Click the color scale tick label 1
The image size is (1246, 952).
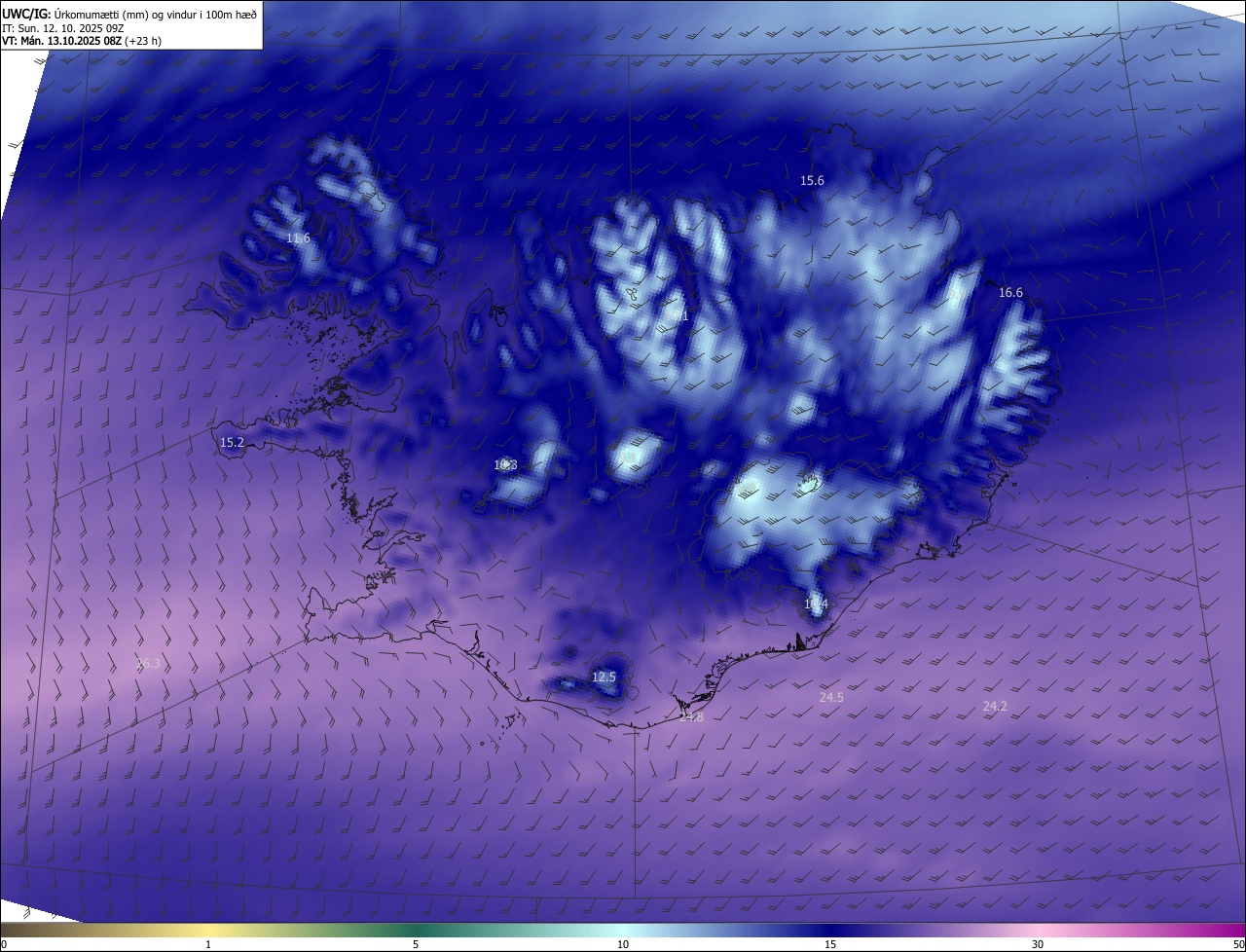pos(208,944)
